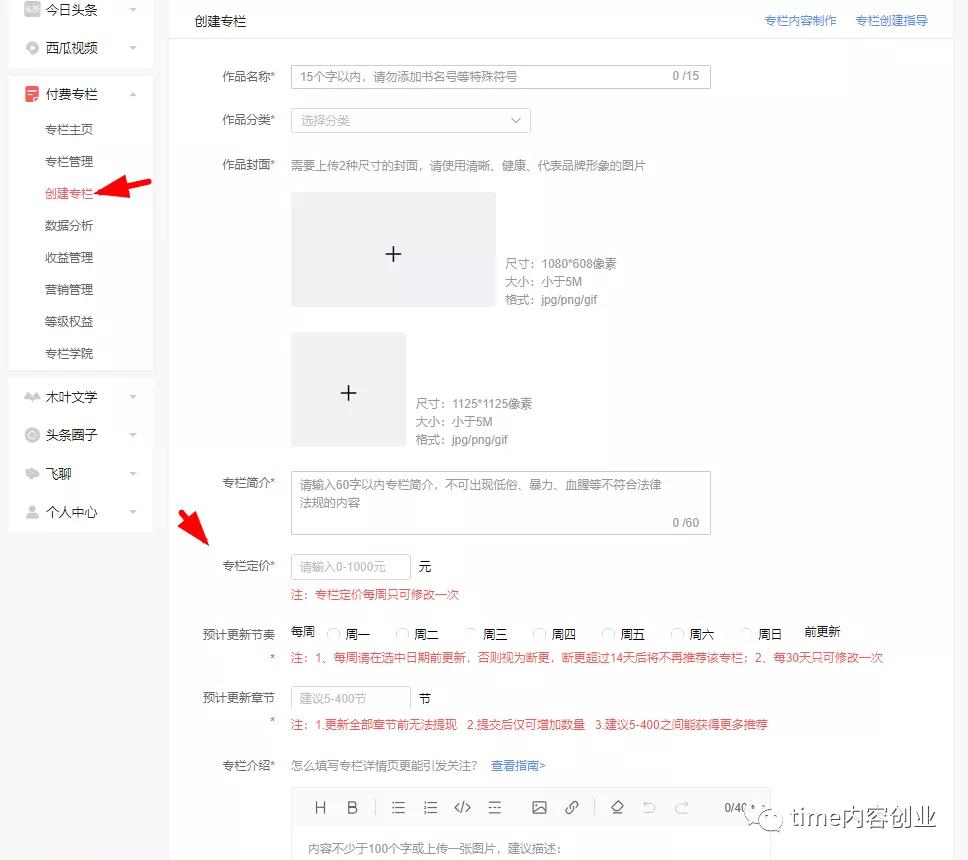The height and width of the screenshot is (860, 968).
Task: Insert an image in the editor toolbar
Action: [x=539, y=807]
